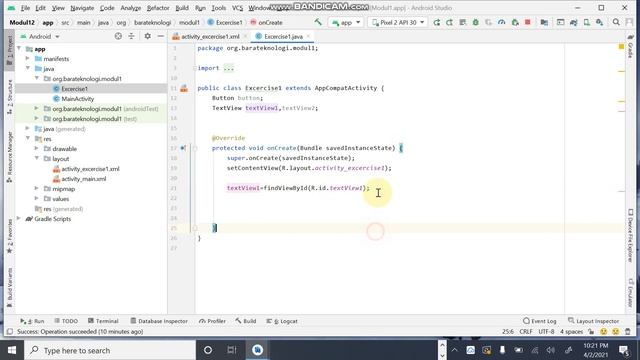Expand the manifests folder
The width and height of the screenshot is (640, 360).
tap(28, 59)
